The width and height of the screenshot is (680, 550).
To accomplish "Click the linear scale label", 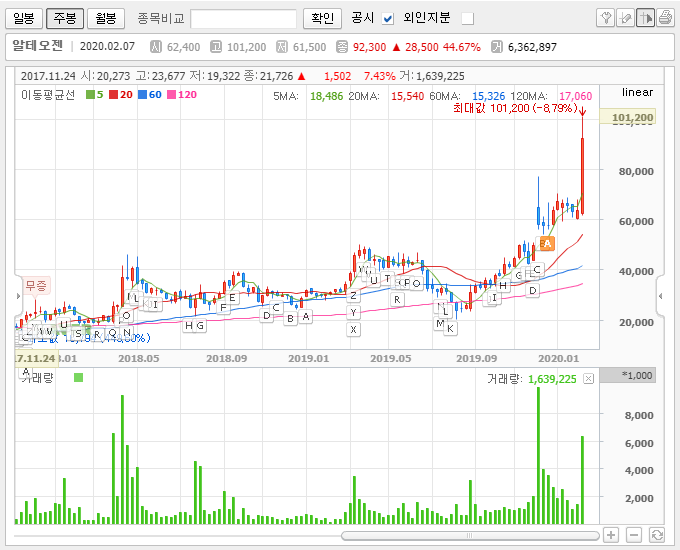I will (x=637, y=92).
